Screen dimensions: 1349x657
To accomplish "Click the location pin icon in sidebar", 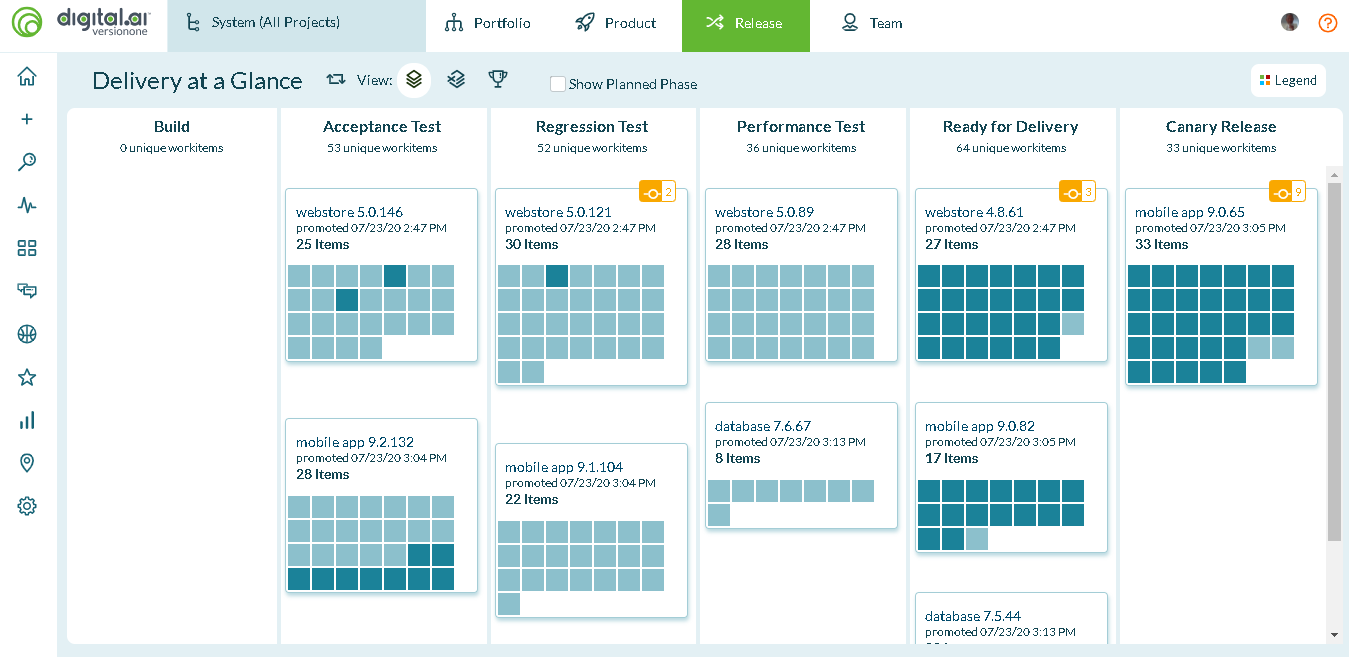I will (27, 463).
